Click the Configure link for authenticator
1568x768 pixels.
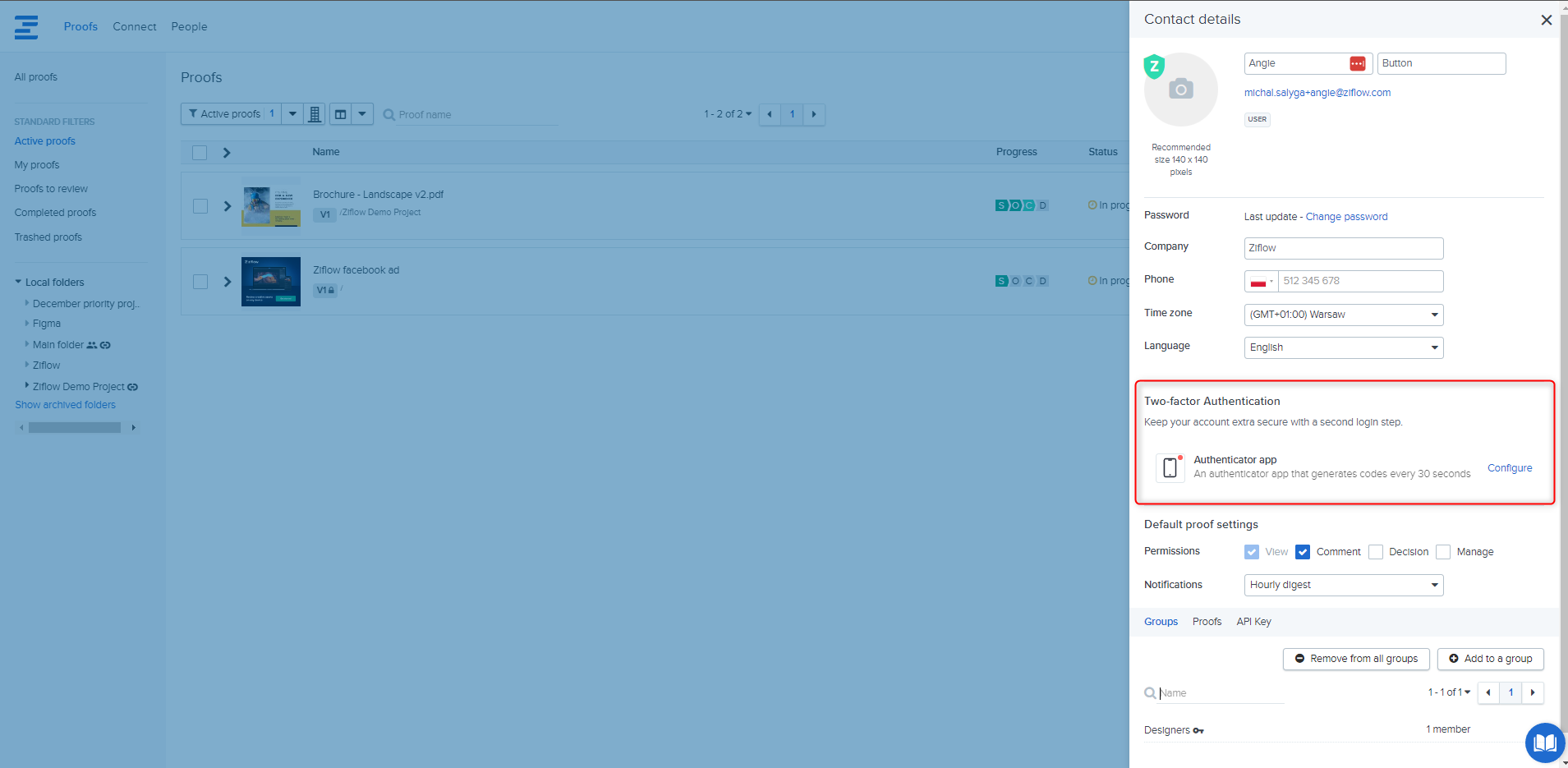[x=1509, y=468]
